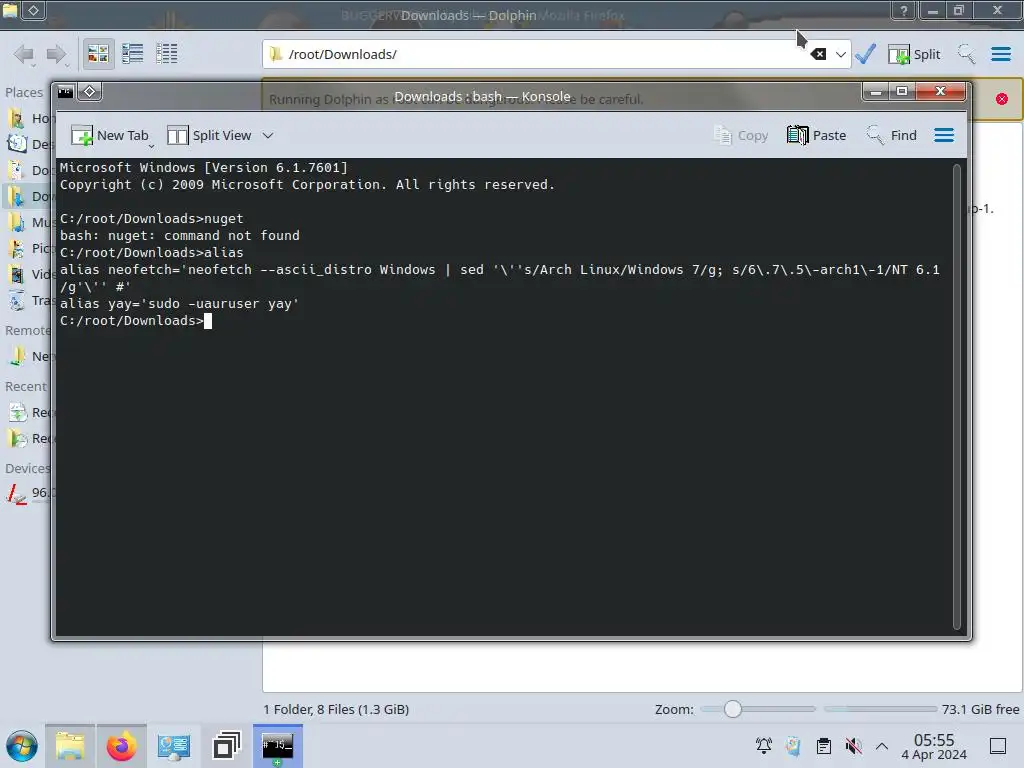Open System Settings taskbar icon
Screen dimensions: 1024x768
(x=174, y=746)
